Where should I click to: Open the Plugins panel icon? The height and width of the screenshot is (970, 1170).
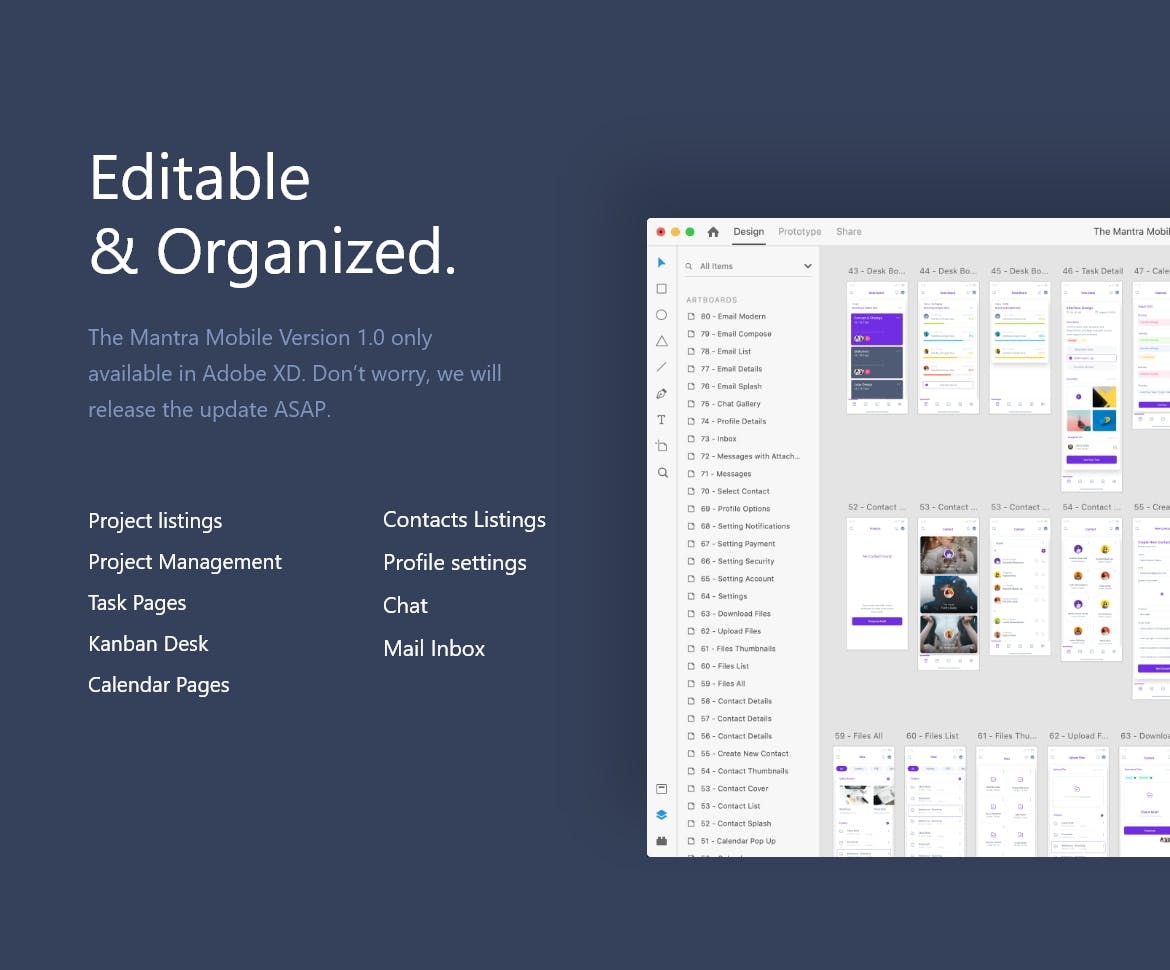[661, 841]
